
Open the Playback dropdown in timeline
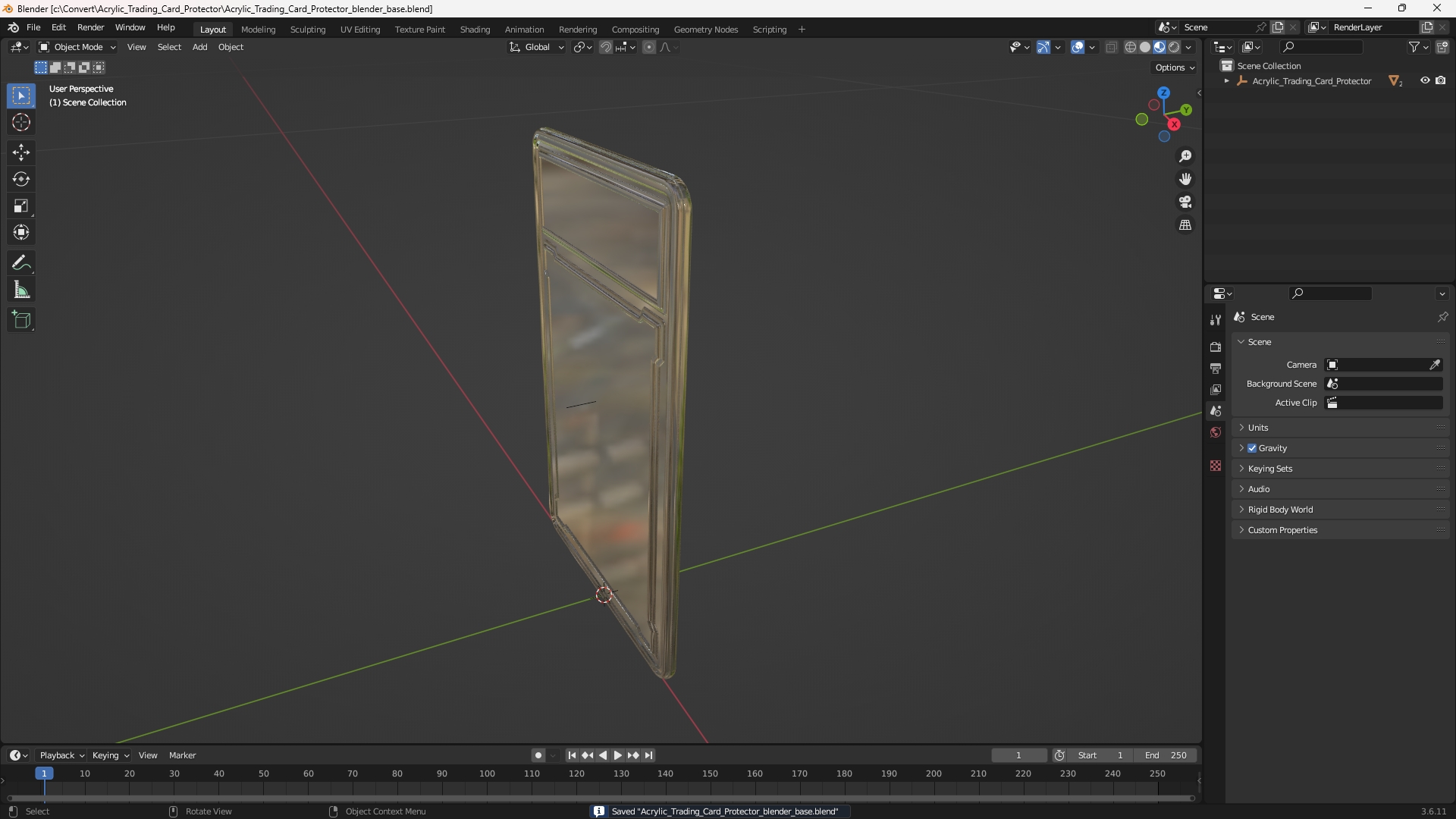click(61, 755)
